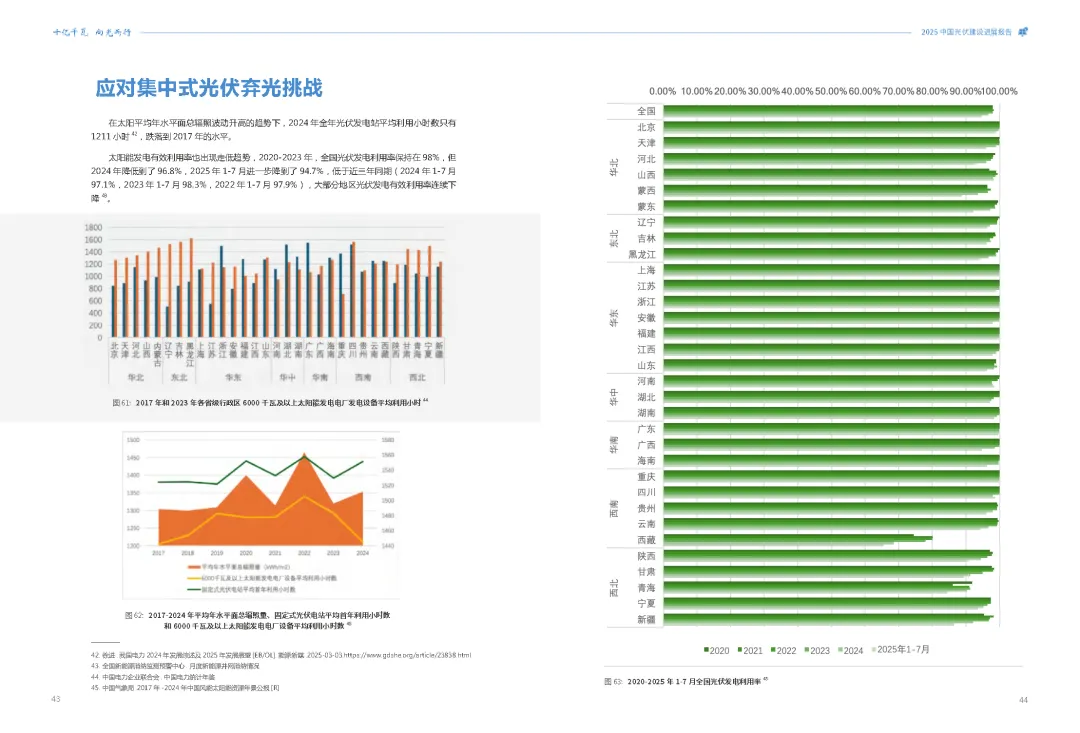Click the Figure 62 caption text
Screen dimensions: 1080x733
(258, 620)
